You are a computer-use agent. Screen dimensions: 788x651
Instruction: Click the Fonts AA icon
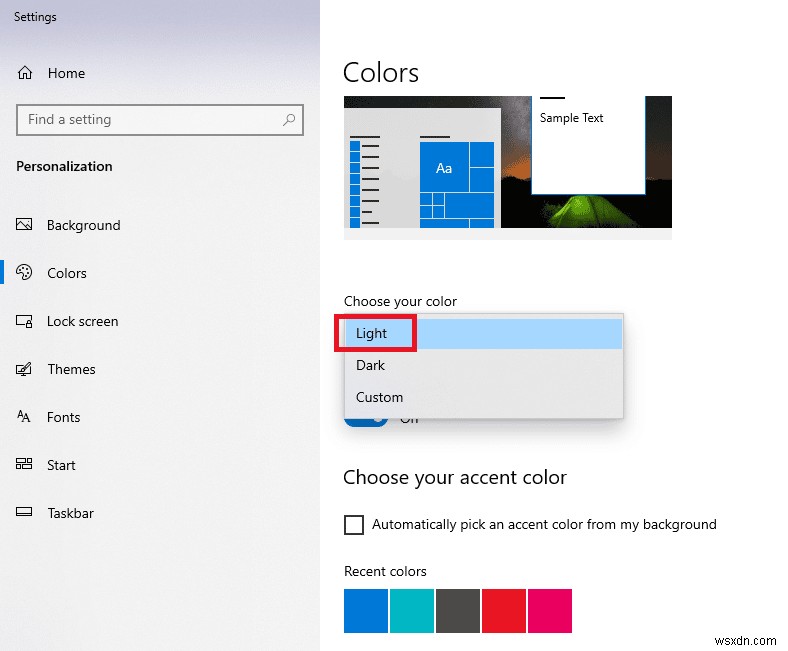point(24,416)
